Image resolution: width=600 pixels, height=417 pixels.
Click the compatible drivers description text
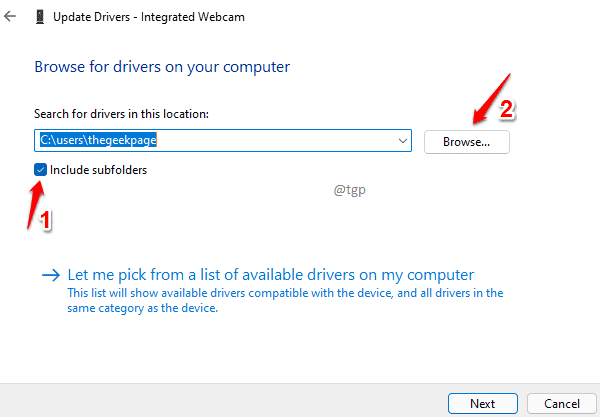pos(285,300)
